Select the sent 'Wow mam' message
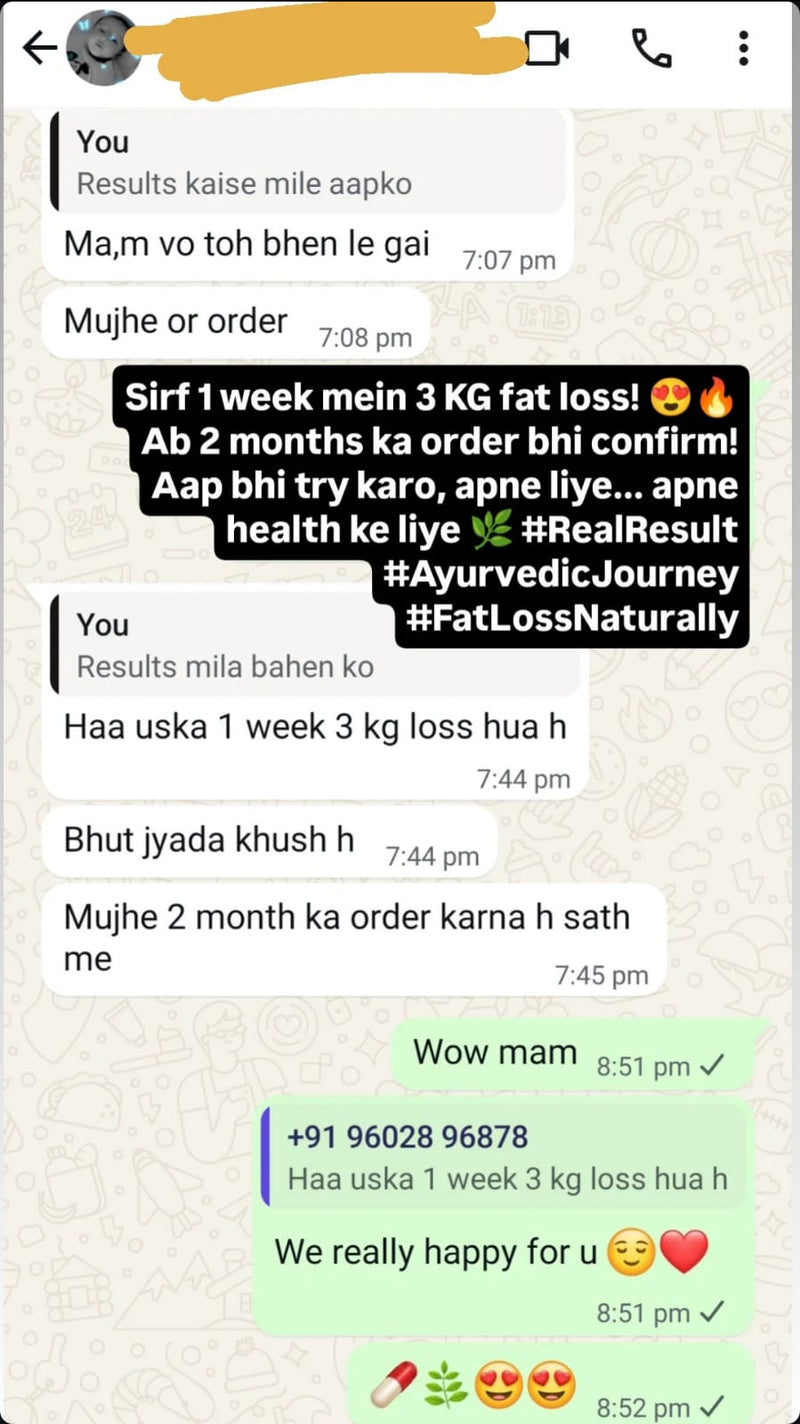The image size is (800, 1424). 495,1052
